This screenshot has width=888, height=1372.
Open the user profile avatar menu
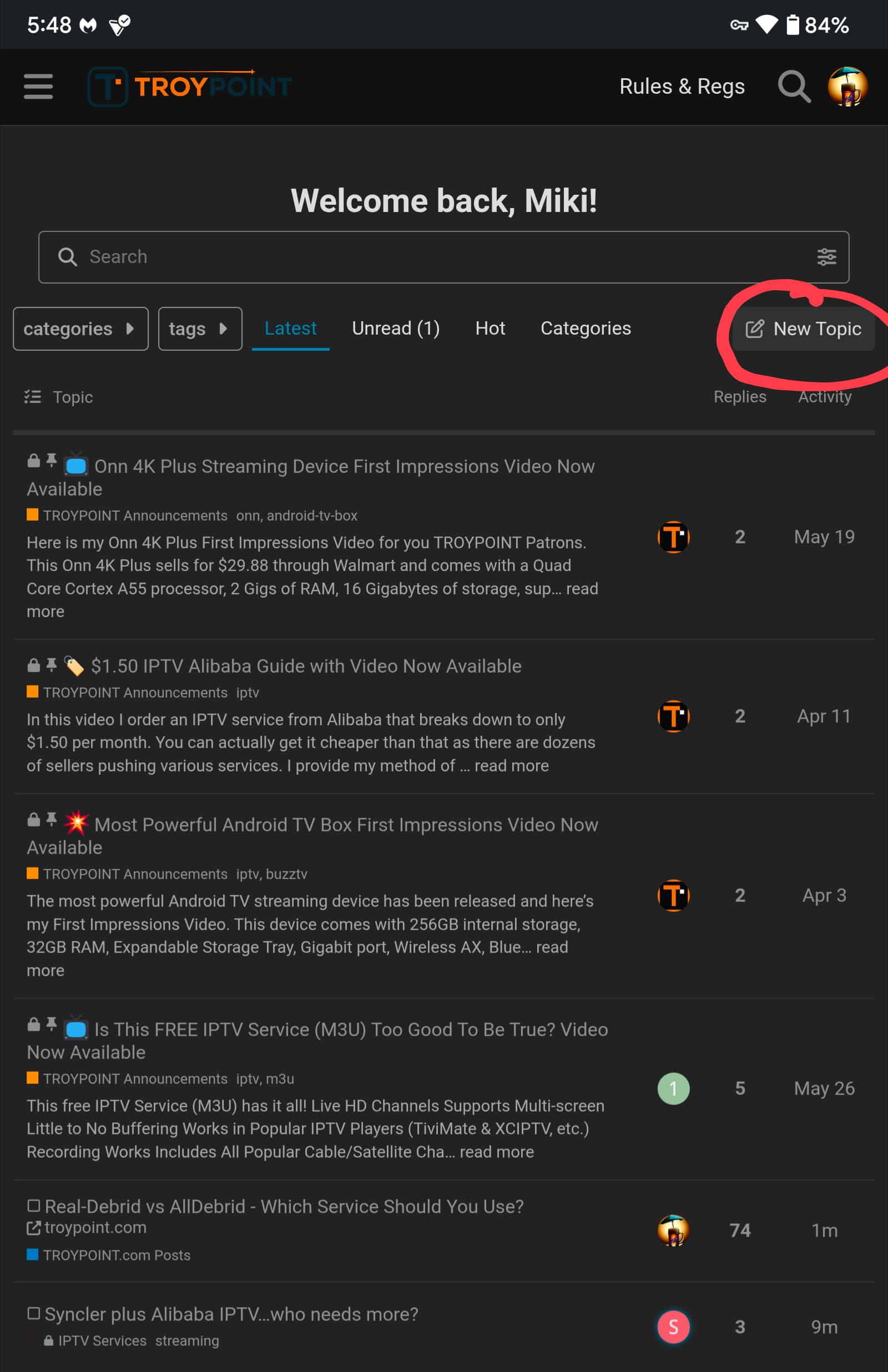pyautogui.click(x=847, y=87)
